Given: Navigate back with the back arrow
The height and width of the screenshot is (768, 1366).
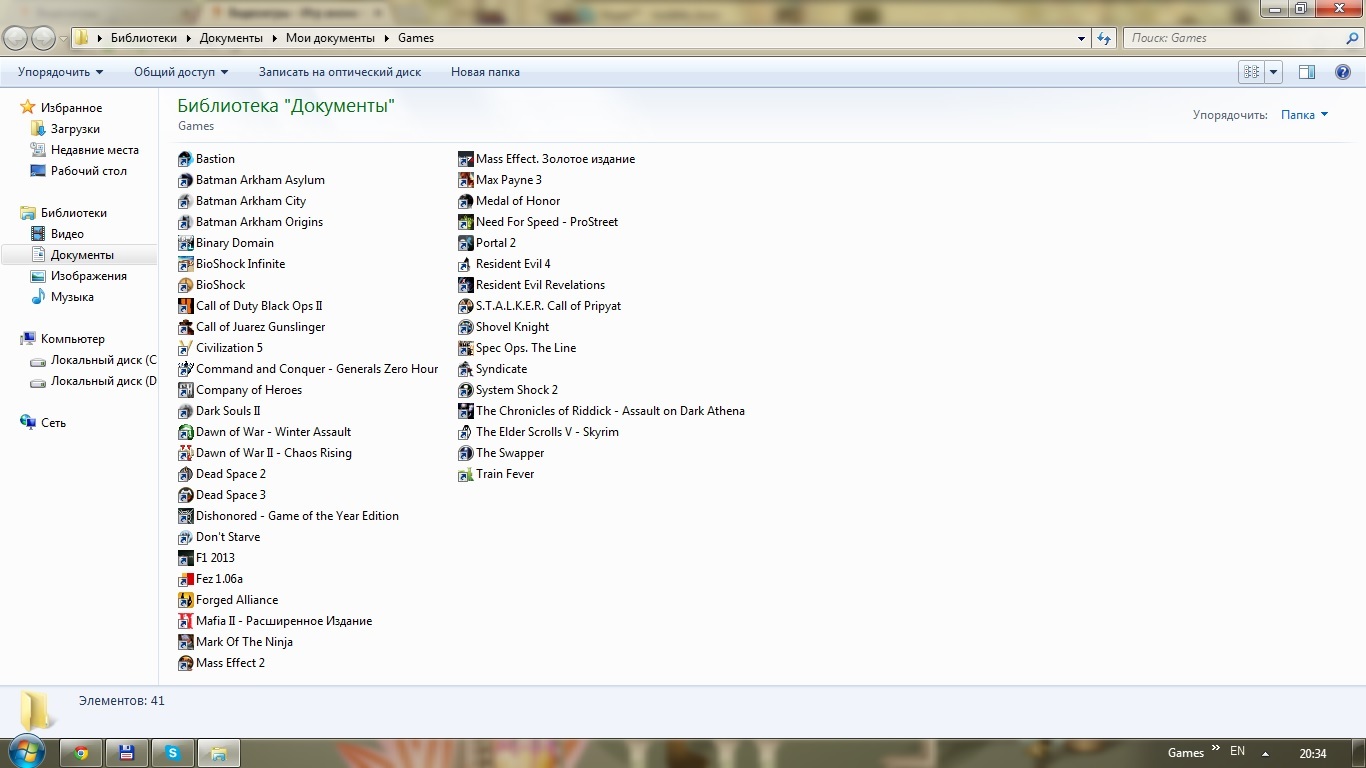Looking at the screenshot, I should pyautogui.click(x=16, y=38).
